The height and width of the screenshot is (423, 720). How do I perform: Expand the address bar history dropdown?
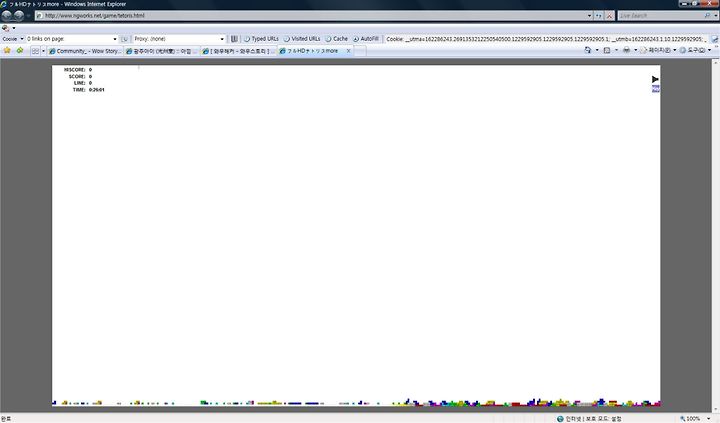pos(590,16)
